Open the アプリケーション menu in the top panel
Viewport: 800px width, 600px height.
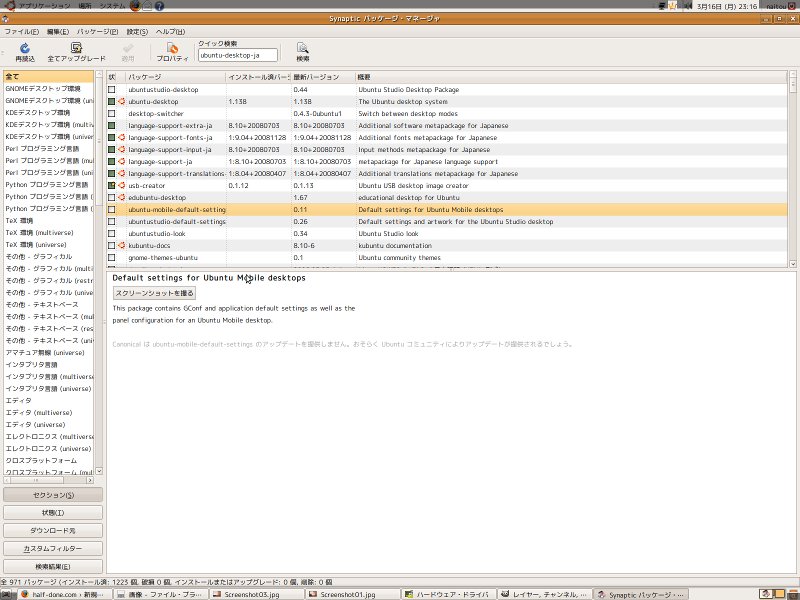click(44, 6)
